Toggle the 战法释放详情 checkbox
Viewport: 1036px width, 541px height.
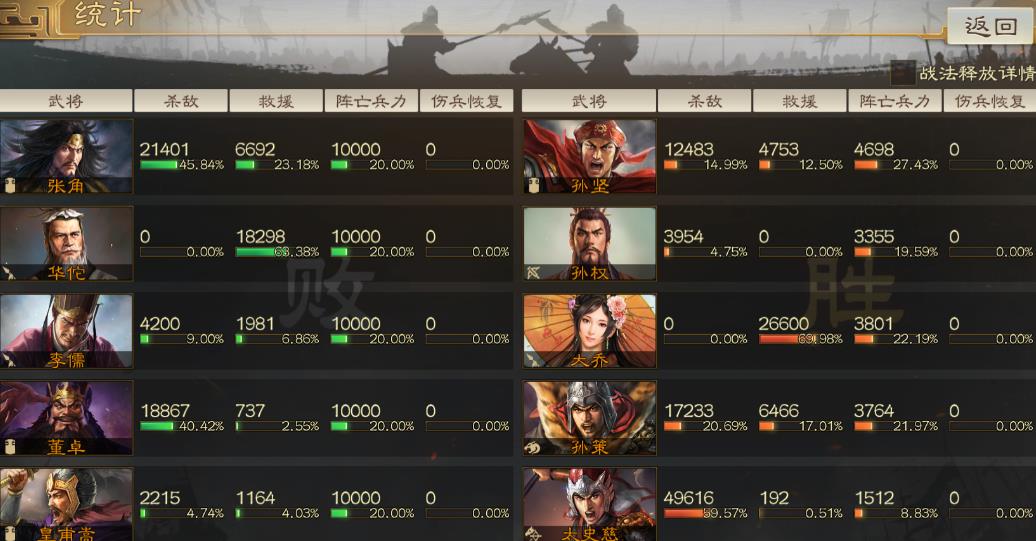pos(903,73)
